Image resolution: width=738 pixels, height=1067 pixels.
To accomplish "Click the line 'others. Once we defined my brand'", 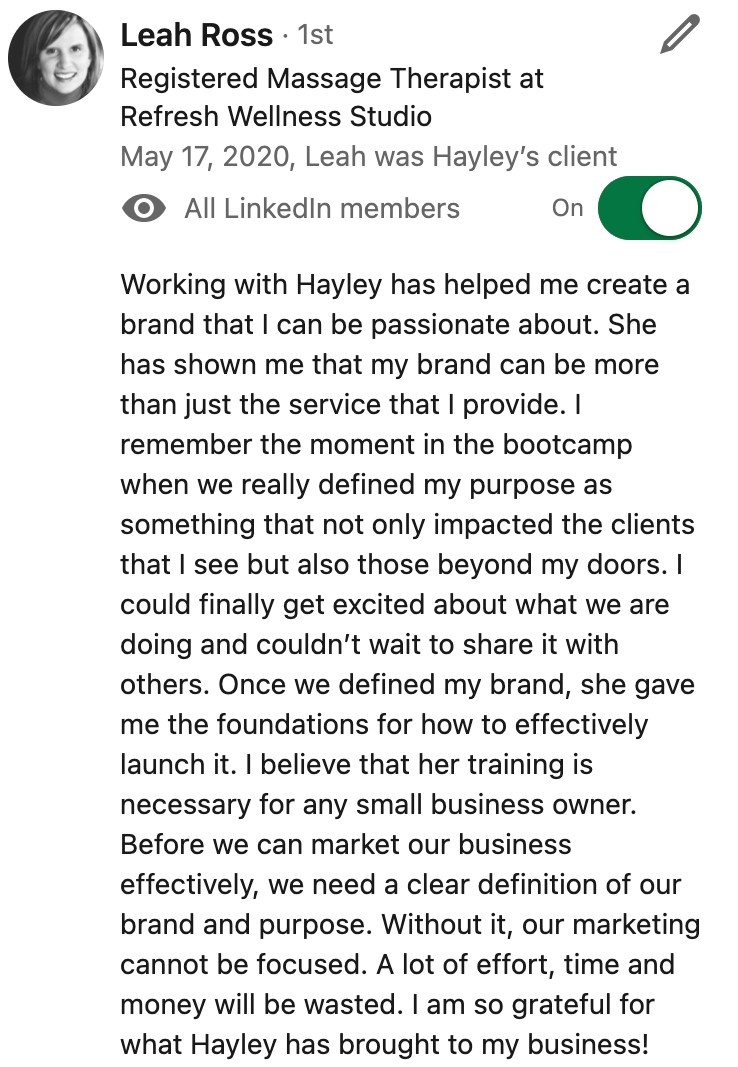I will click(x=407, y=685).
